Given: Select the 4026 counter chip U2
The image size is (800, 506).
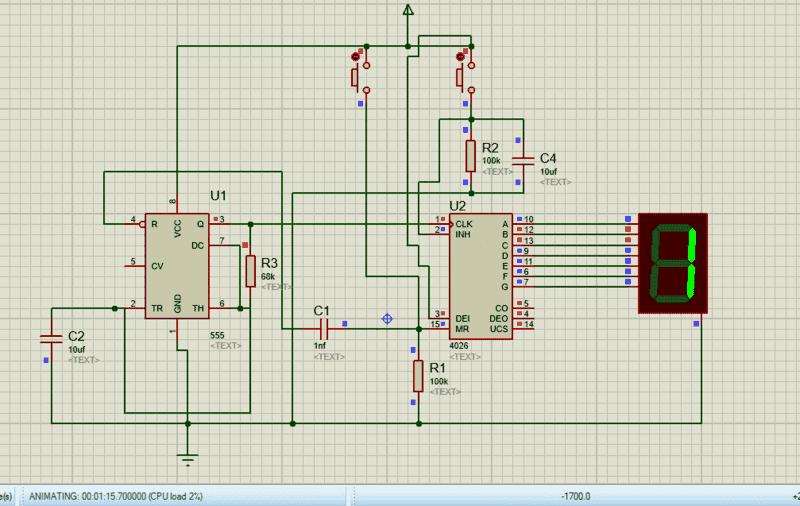Looking at the screenshot, I should (x=479, y=275).
